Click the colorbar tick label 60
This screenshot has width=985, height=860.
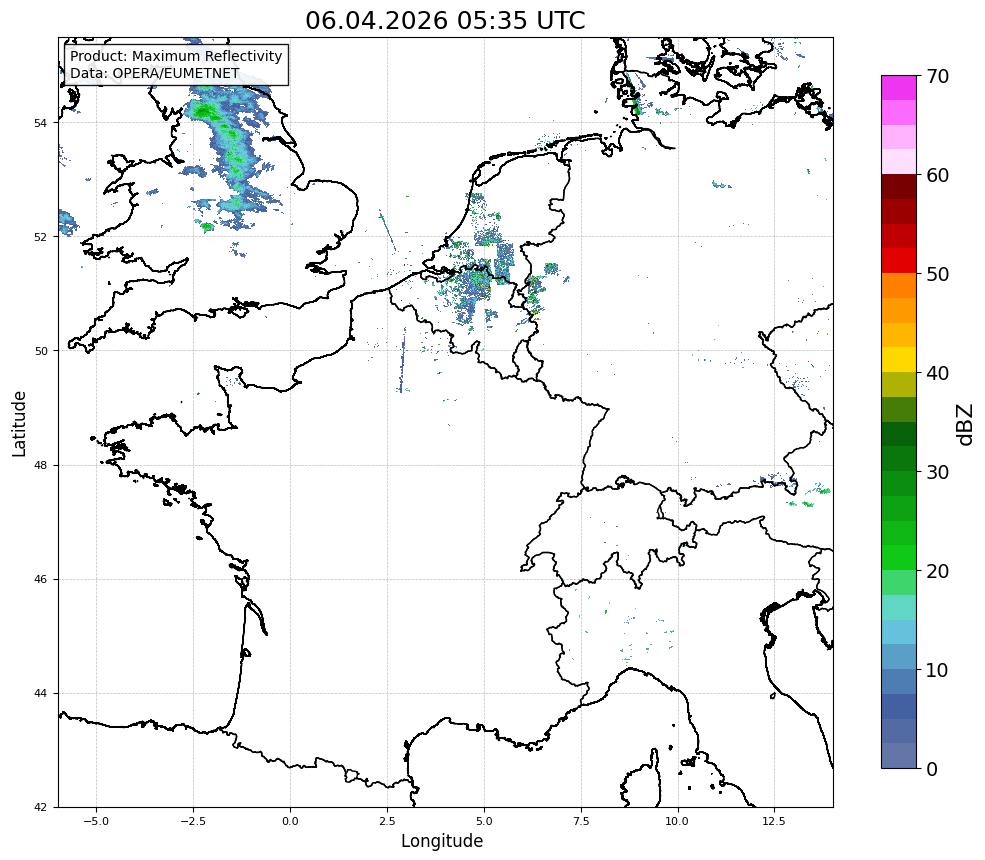[x=937, y=175]
